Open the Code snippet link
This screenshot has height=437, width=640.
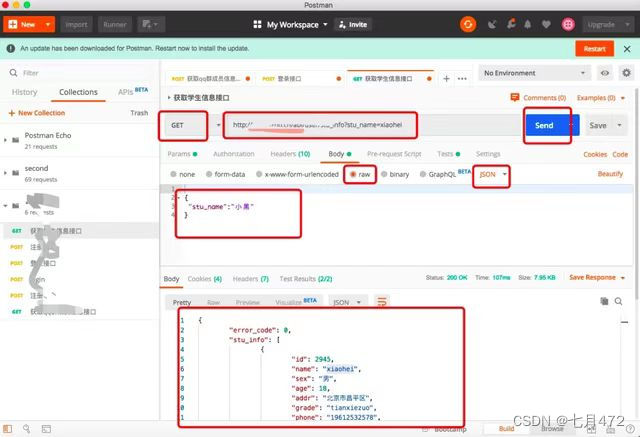[620, 155]
